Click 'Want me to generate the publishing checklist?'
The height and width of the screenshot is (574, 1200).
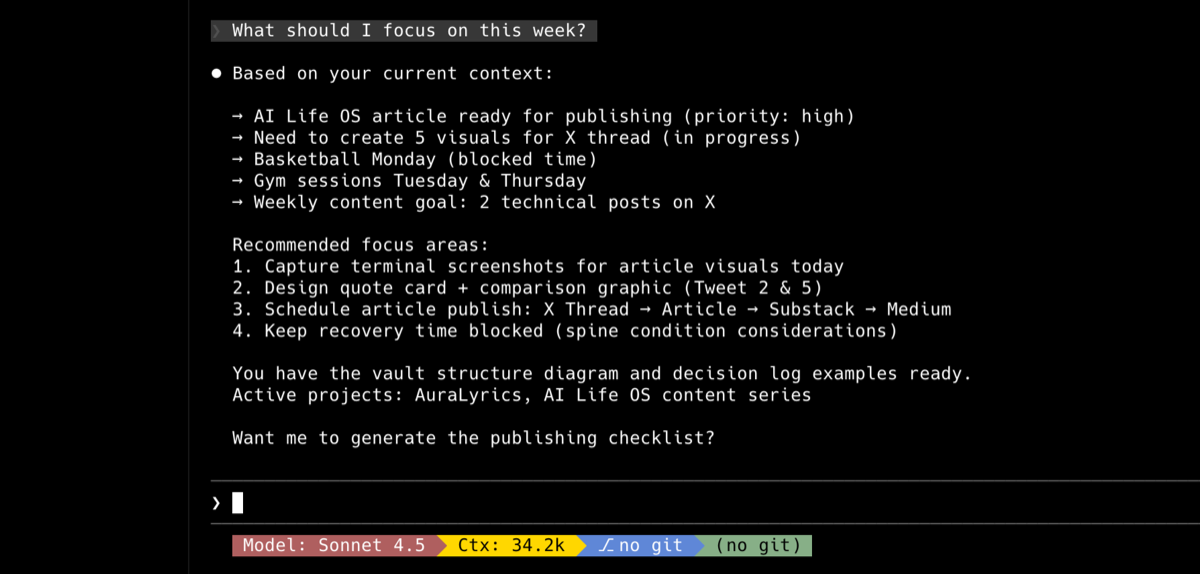(473, 438)
